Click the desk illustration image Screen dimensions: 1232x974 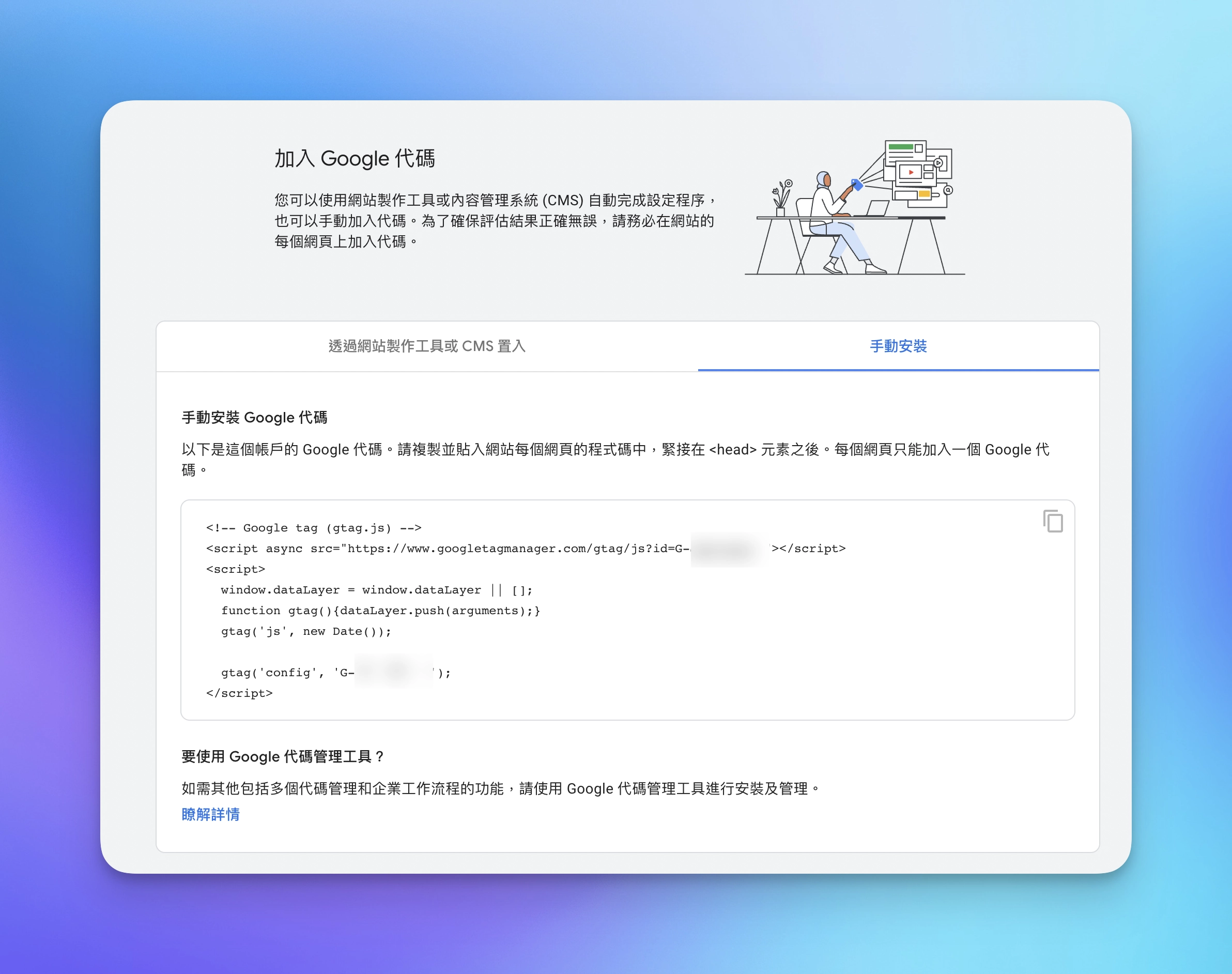(x=855, y=208)
